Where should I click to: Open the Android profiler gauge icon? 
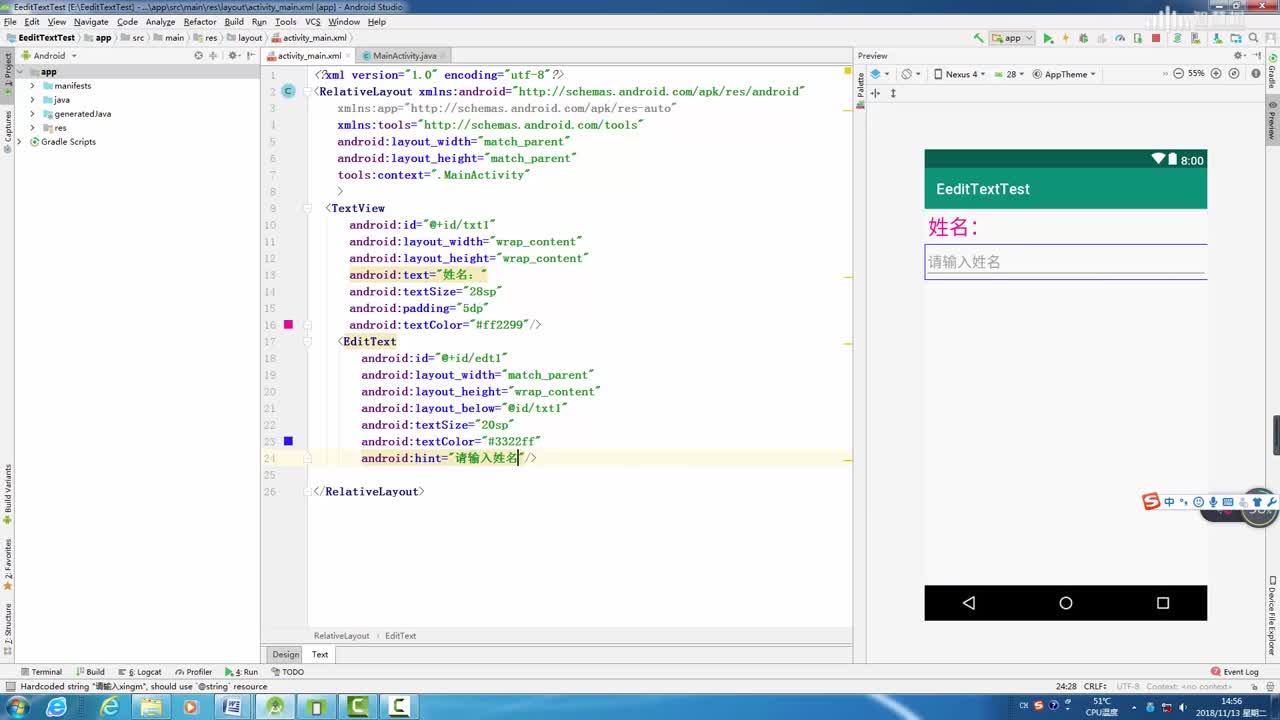[1120, 38]
